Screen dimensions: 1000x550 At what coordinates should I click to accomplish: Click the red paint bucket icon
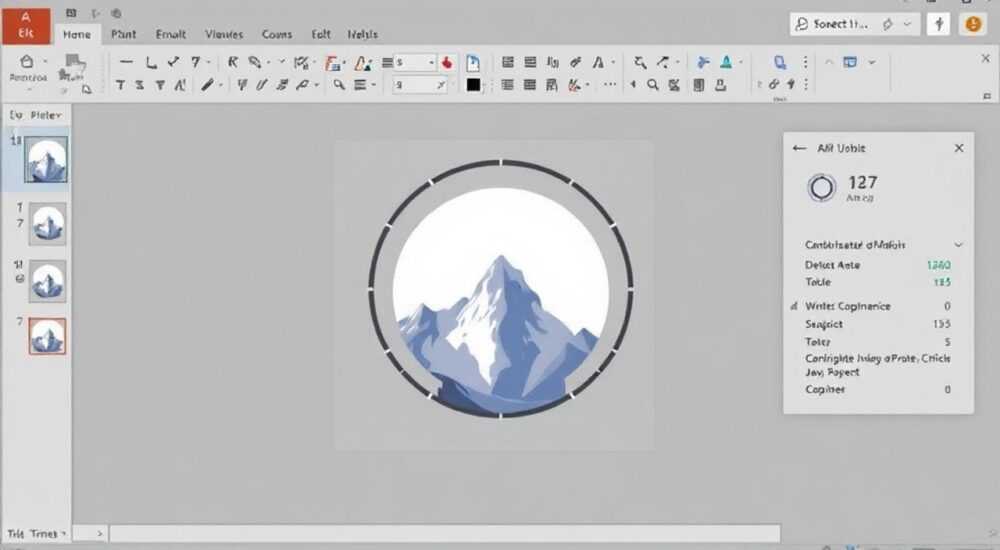(x=447, y=63)
